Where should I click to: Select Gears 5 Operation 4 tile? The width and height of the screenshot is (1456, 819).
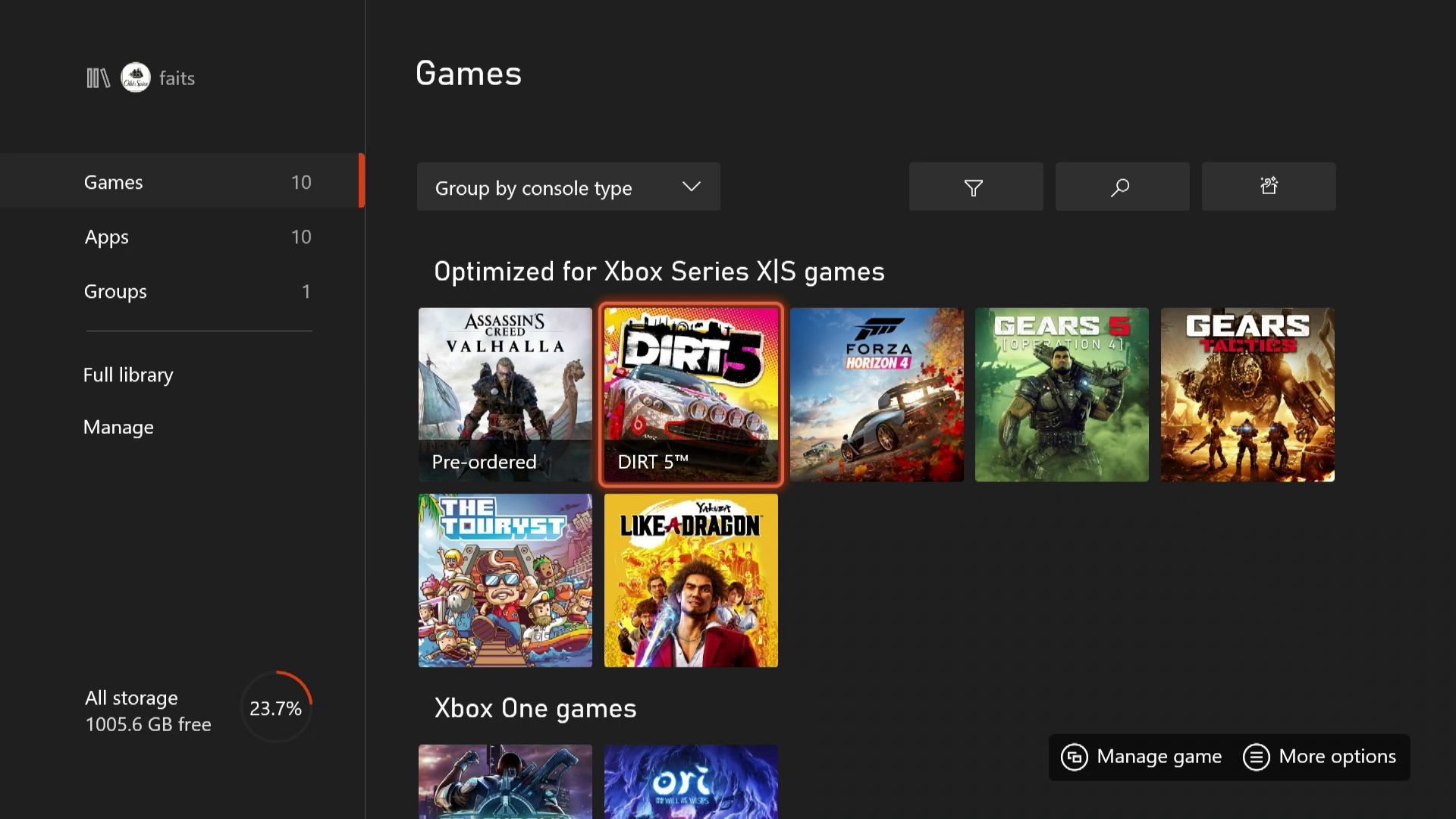[1062, 394]
